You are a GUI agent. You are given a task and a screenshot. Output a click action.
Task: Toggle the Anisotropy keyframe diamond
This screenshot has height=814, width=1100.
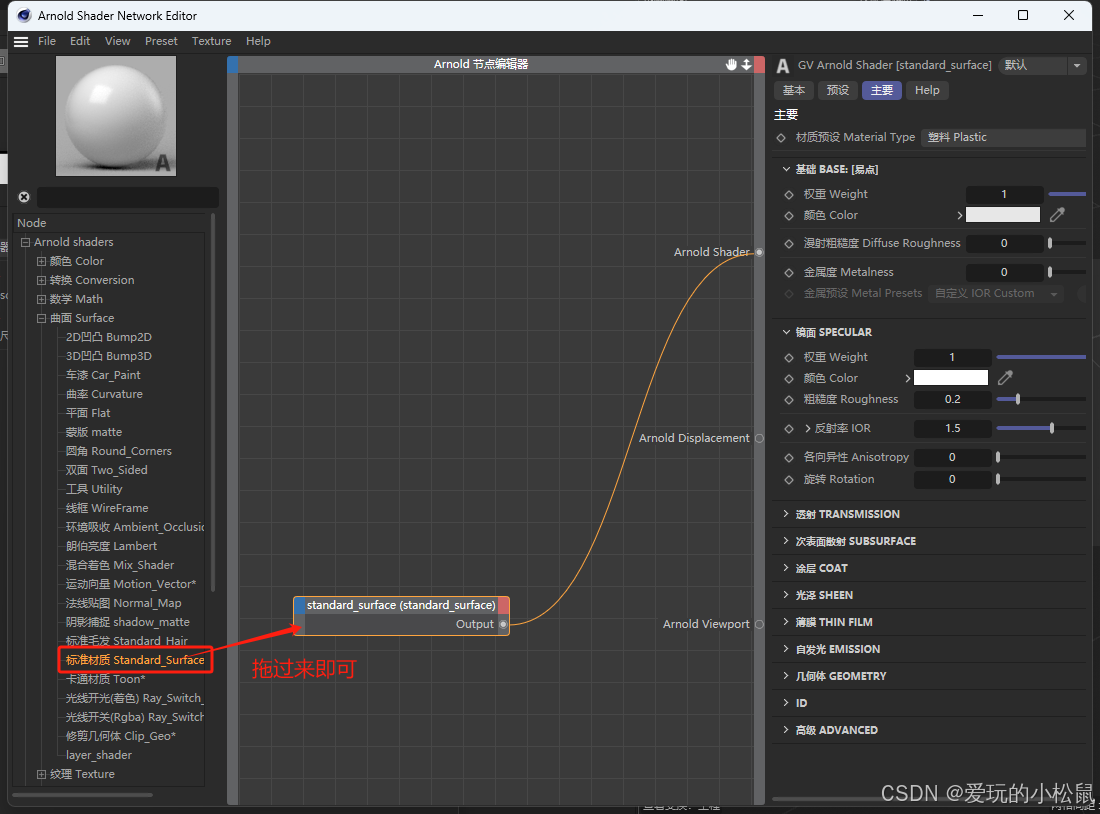click(x=789, y=458)
